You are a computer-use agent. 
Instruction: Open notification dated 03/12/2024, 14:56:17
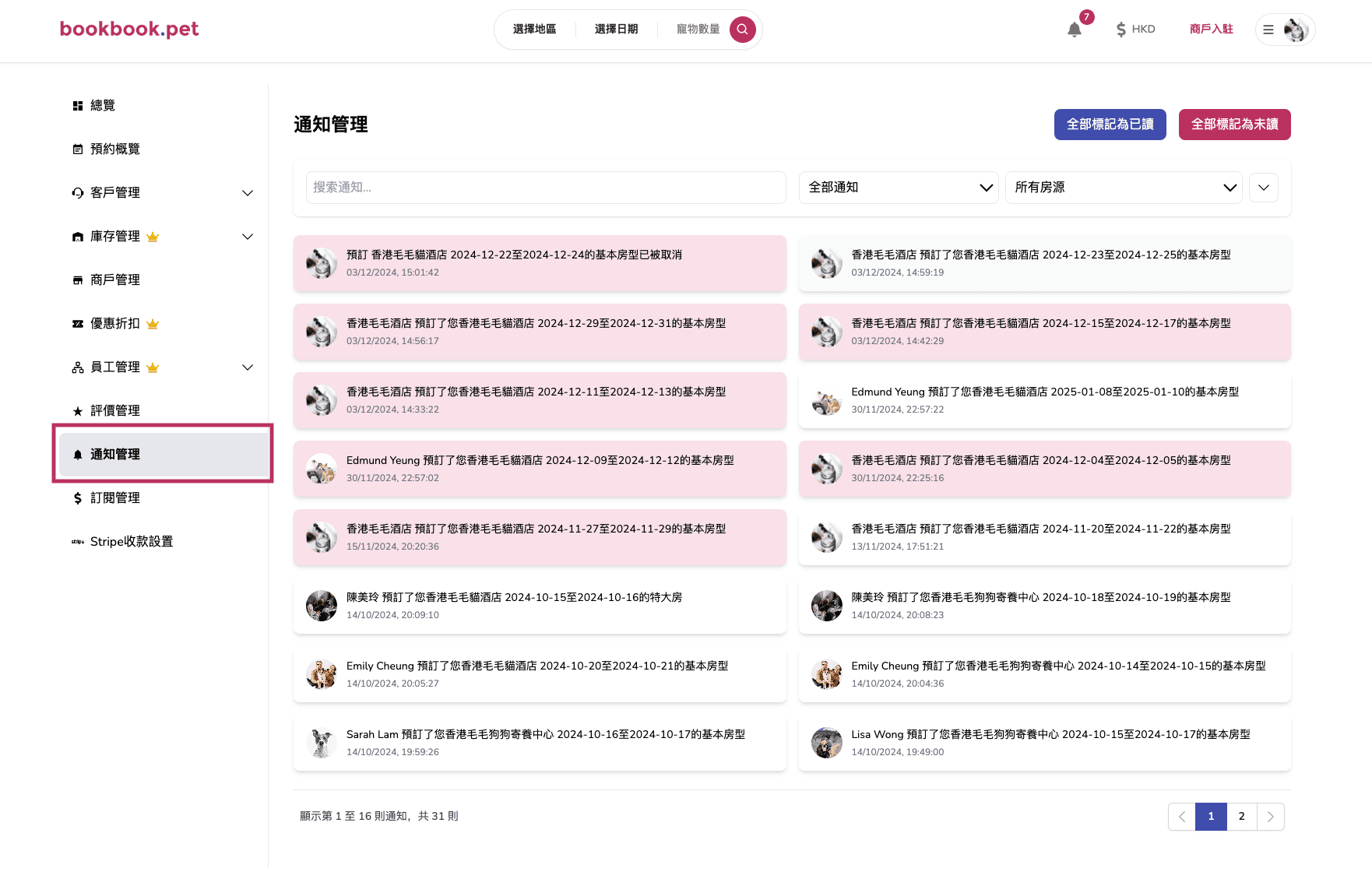(x=540, y=332)
